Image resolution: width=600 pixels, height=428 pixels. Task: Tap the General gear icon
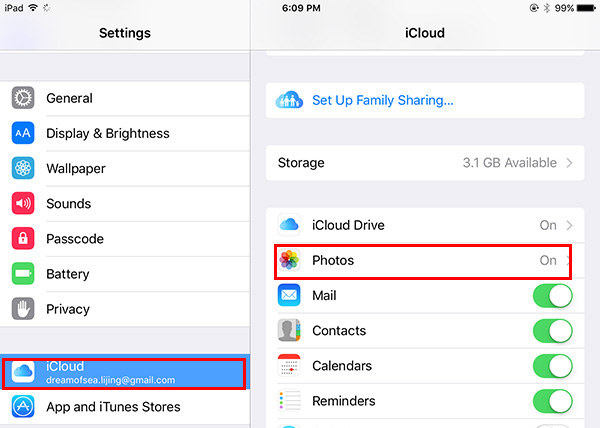click(x=23, y=98)
